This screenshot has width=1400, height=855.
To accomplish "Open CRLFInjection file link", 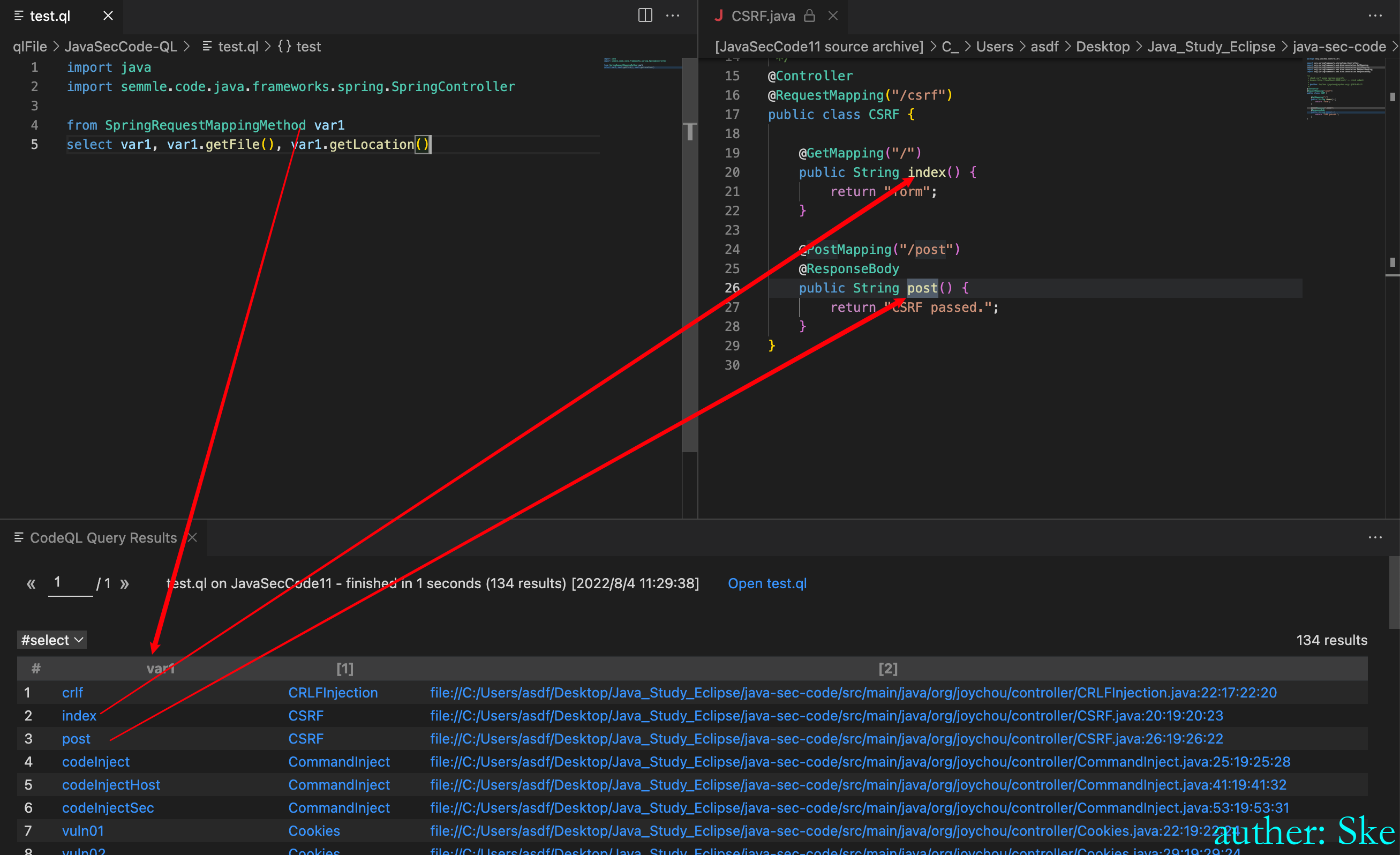I will click(x=333, y=693).
